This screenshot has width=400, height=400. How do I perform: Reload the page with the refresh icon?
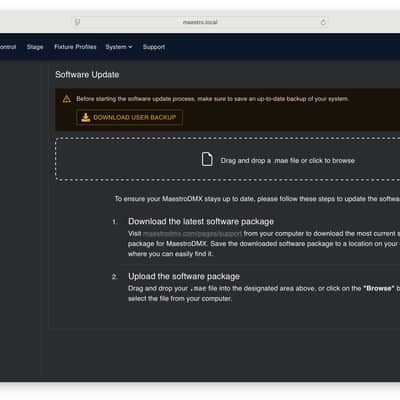click(323, 22)
